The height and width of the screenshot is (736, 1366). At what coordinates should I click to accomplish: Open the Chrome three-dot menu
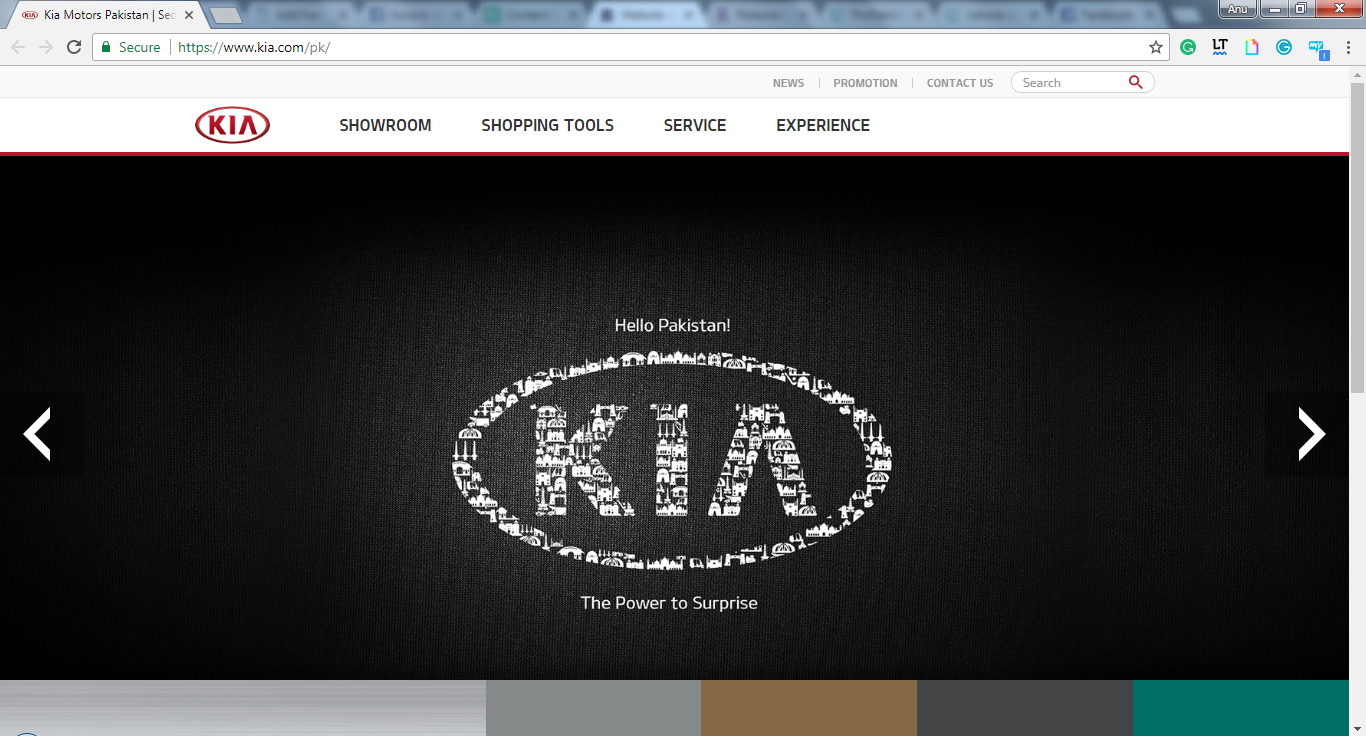click(1349, 47)
